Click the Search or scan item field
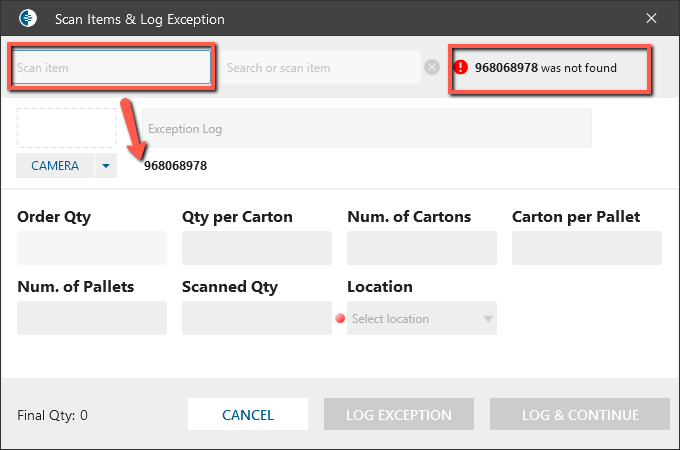This screenshot has width=680, height=450. tap(320, 68)
